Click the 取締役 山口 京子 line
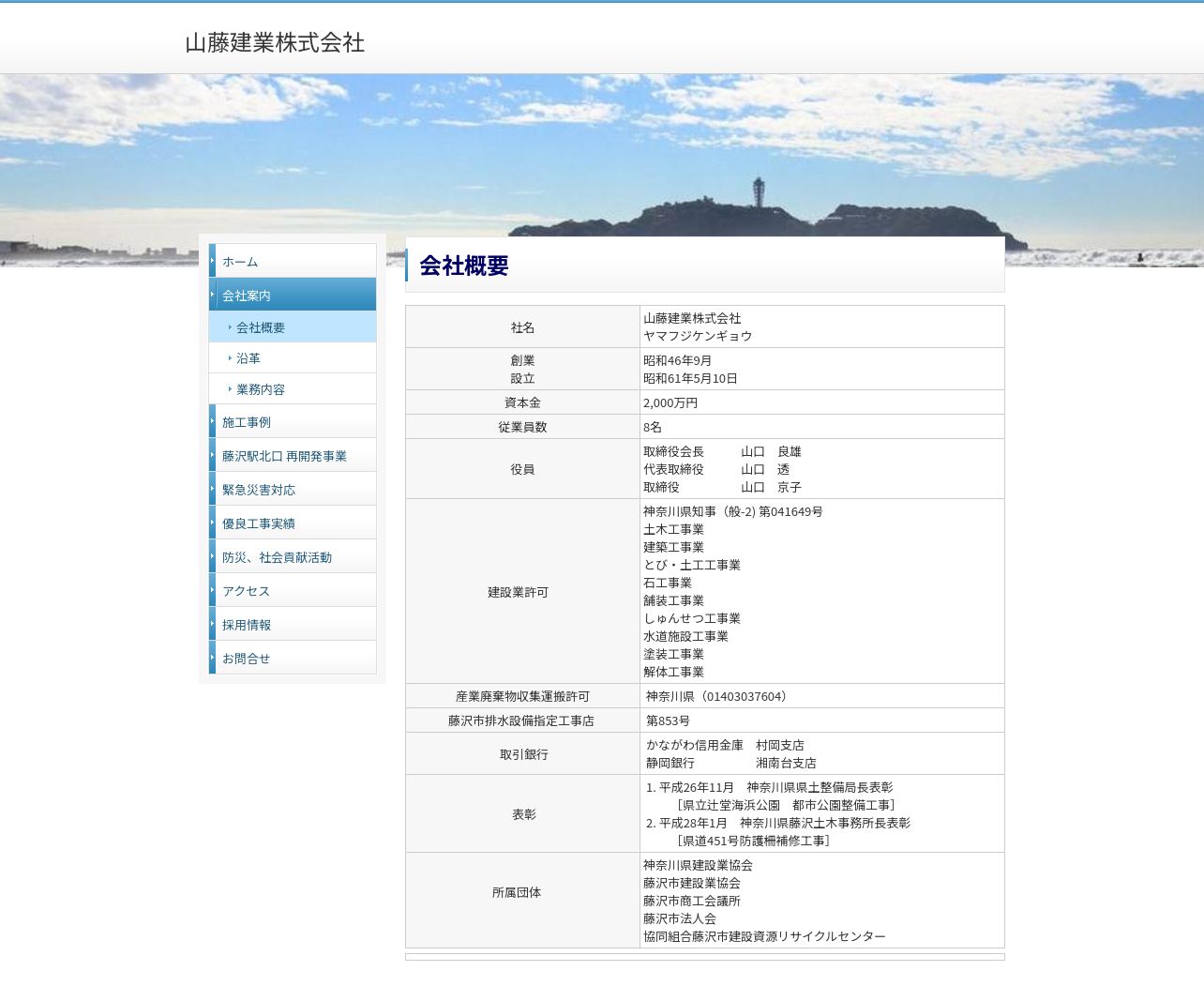The width and height of the screenshot is (1204, 986). pyautogui.click(x=722, y=488)
